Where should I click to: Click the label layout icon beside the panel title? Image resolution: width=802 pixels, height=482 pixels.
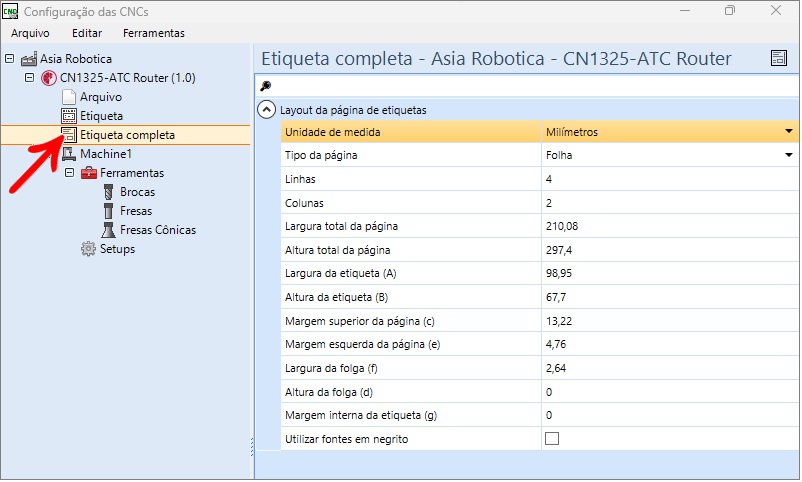coord(778,58)
